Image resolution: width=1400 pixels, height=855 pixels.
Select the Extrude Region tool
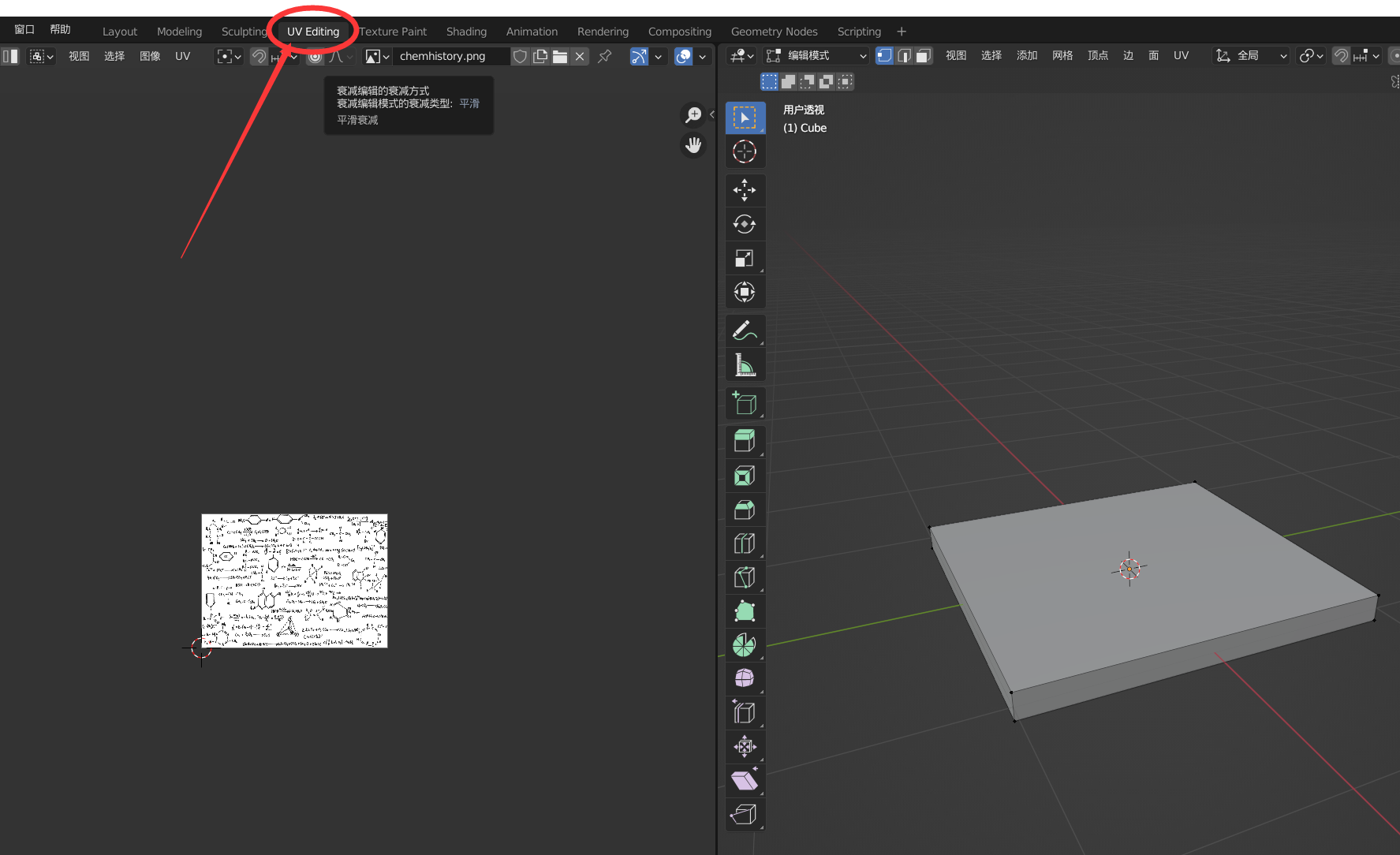tap(745, 440)
